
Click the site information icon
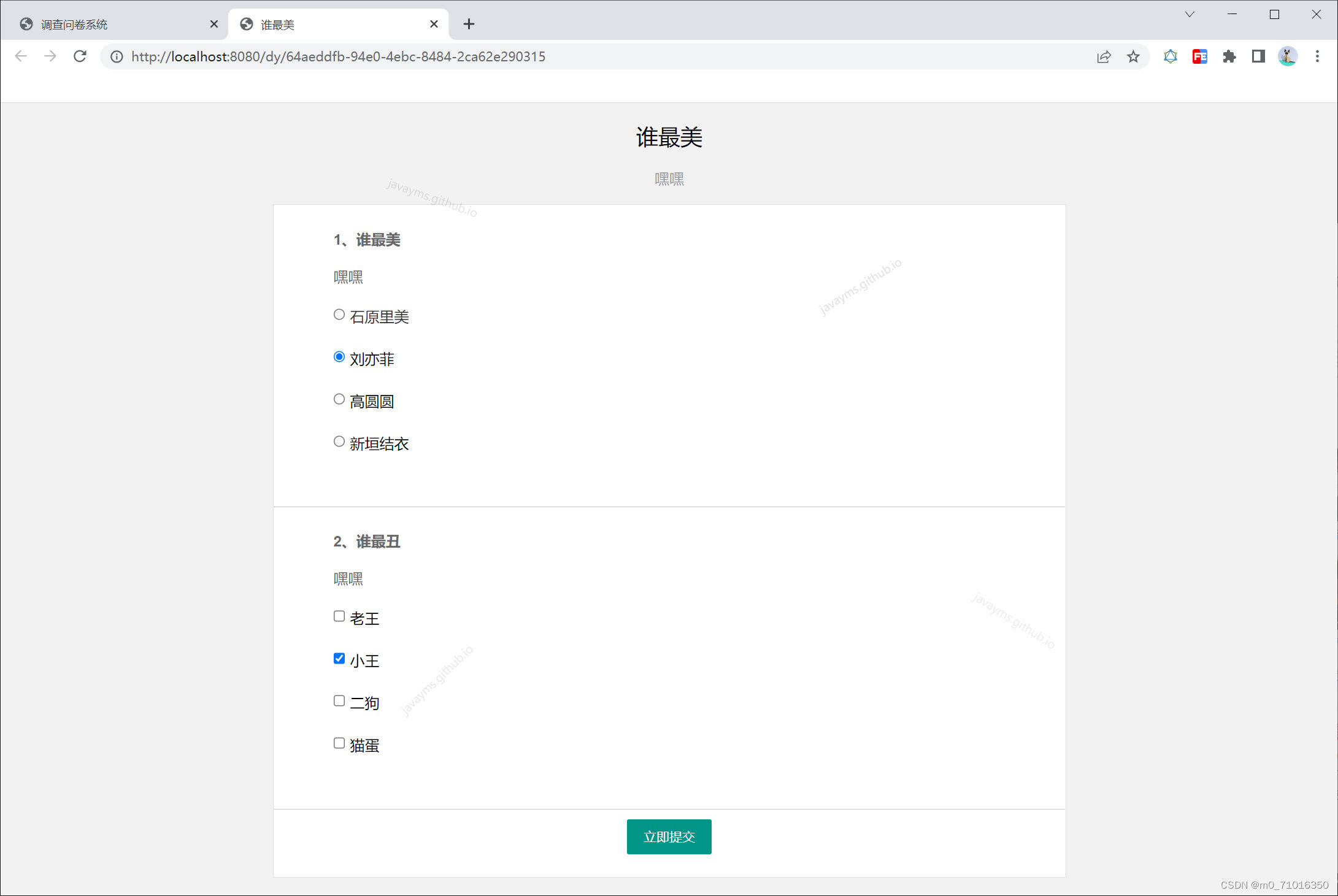tap(117, 56)
